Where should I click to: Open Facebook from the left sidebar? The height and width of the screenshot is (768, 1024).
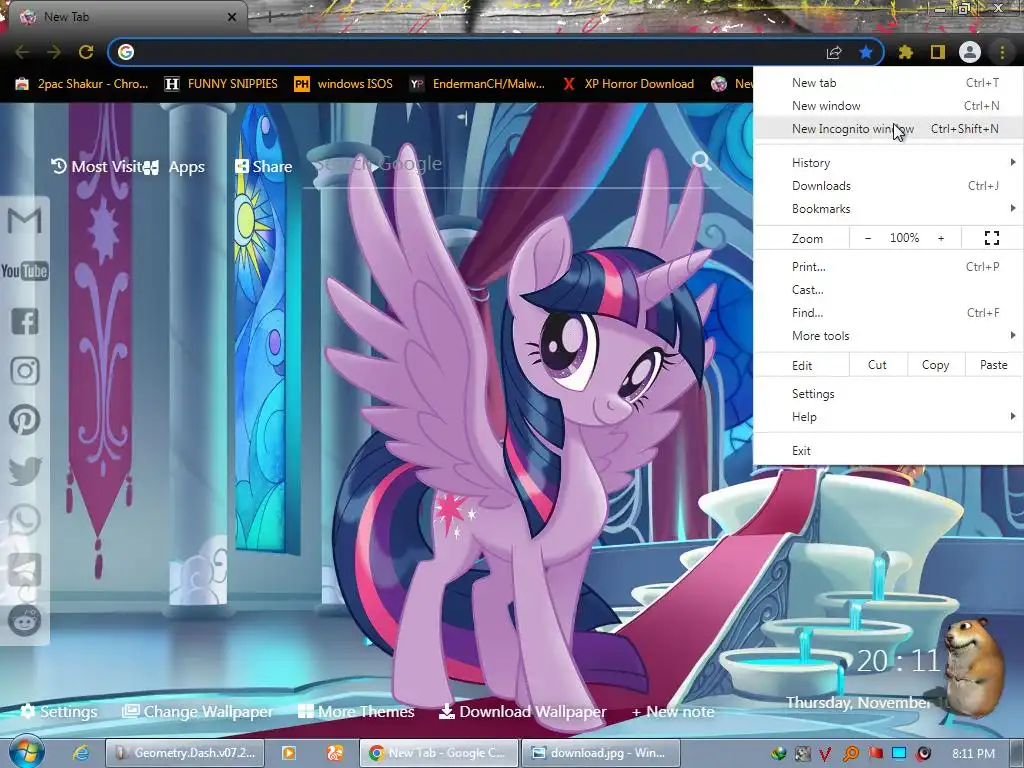point(25,321)
